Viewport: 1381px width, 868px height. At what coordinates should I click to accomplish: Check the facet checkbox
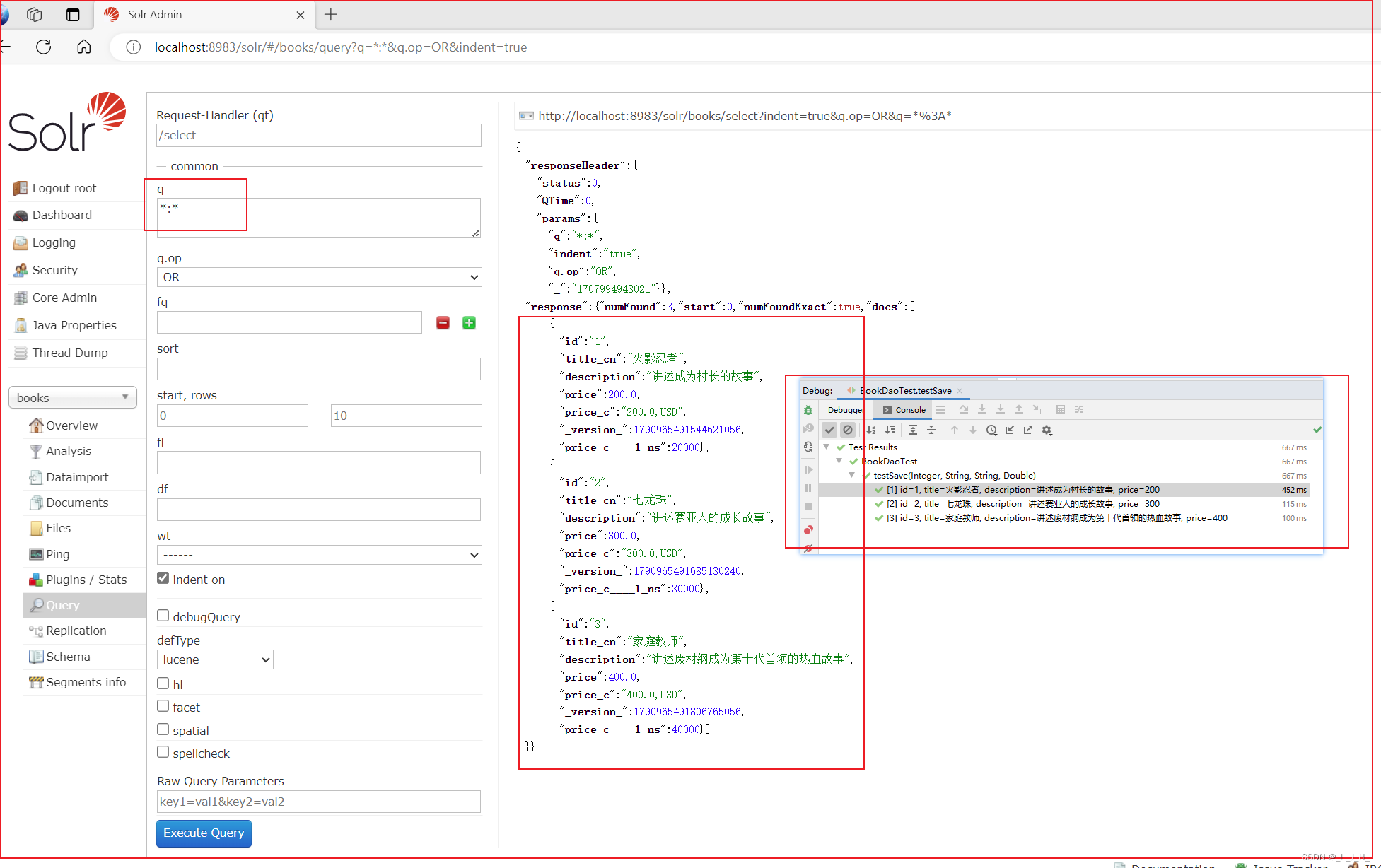(163, 705)
